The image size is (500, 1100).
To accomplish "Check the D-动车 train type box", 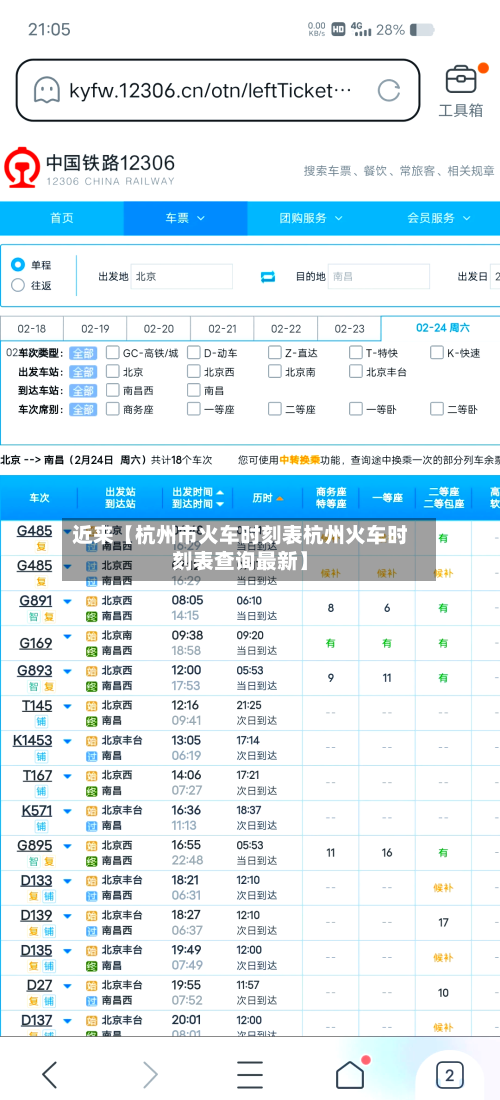I will coord(194,353).
